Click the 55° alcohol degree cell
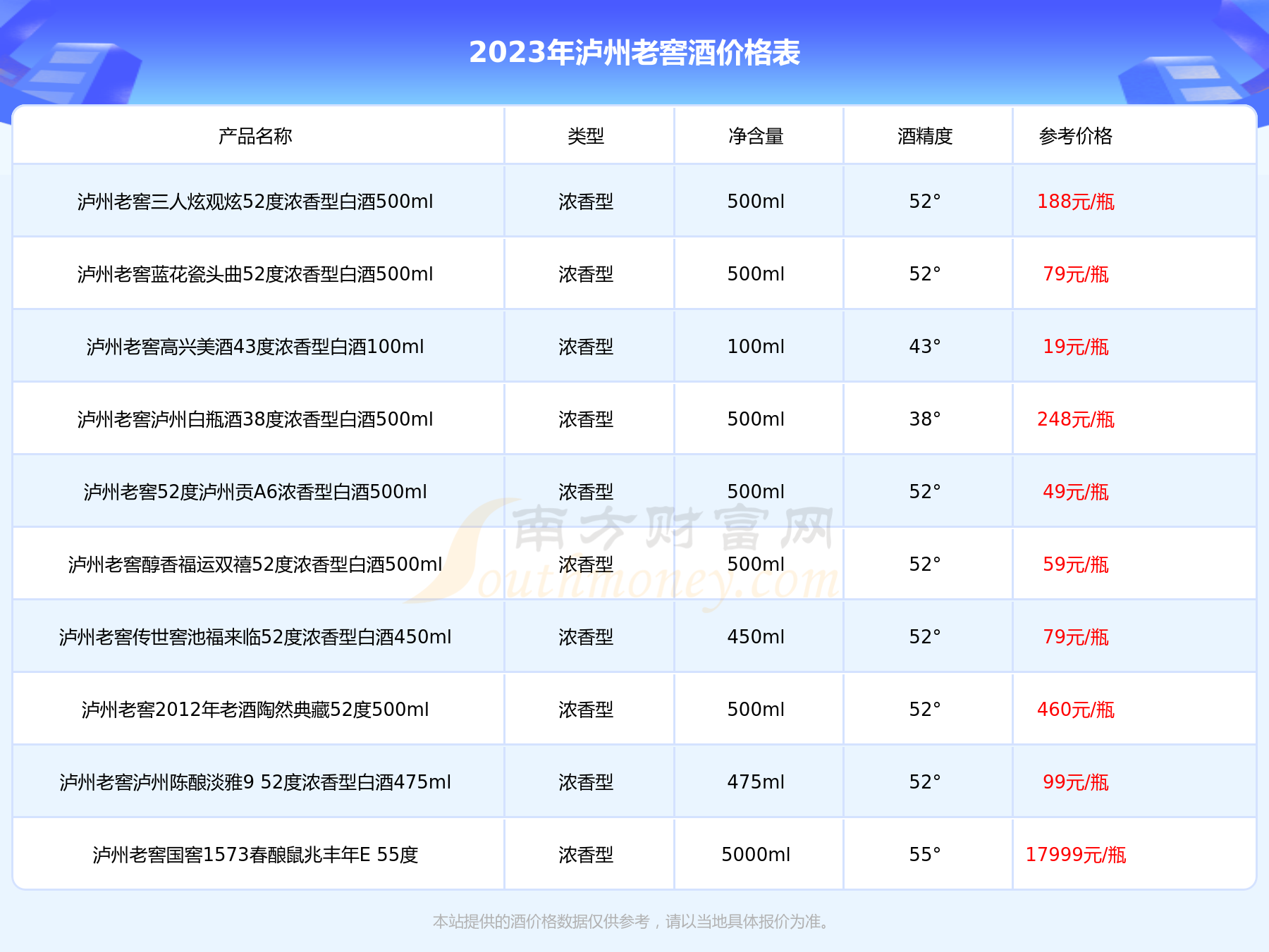The height and width of the screenshot is (952, 1269). click(x=925, y=855)
